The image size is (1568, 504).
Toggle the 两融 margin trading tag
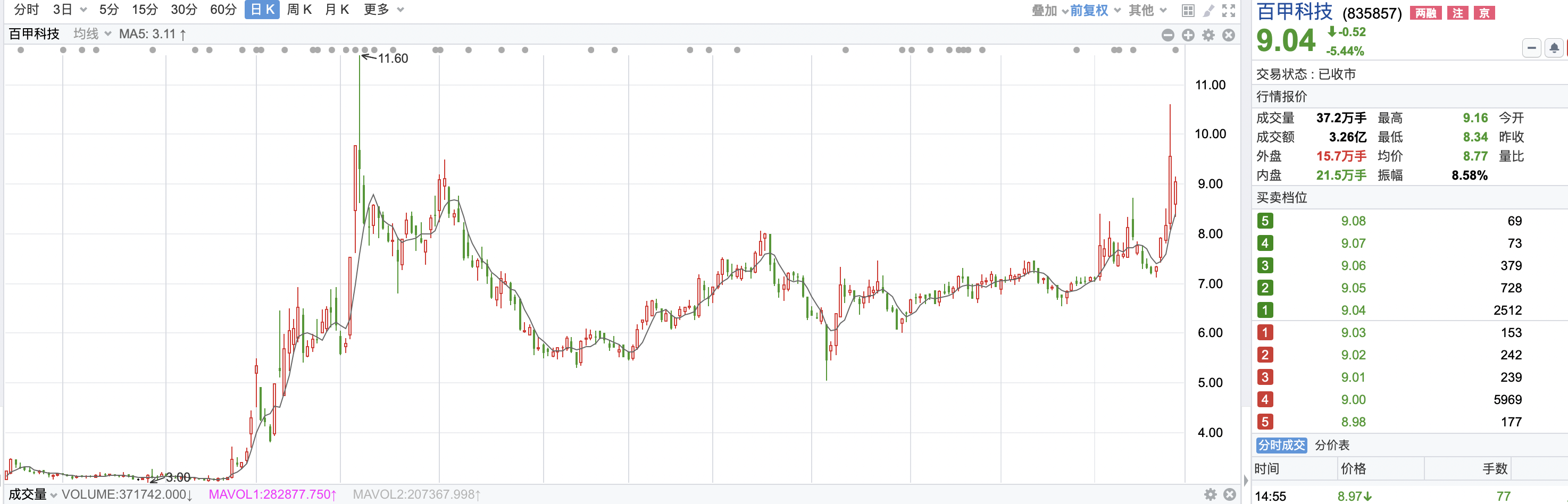tap(1425, 13)
